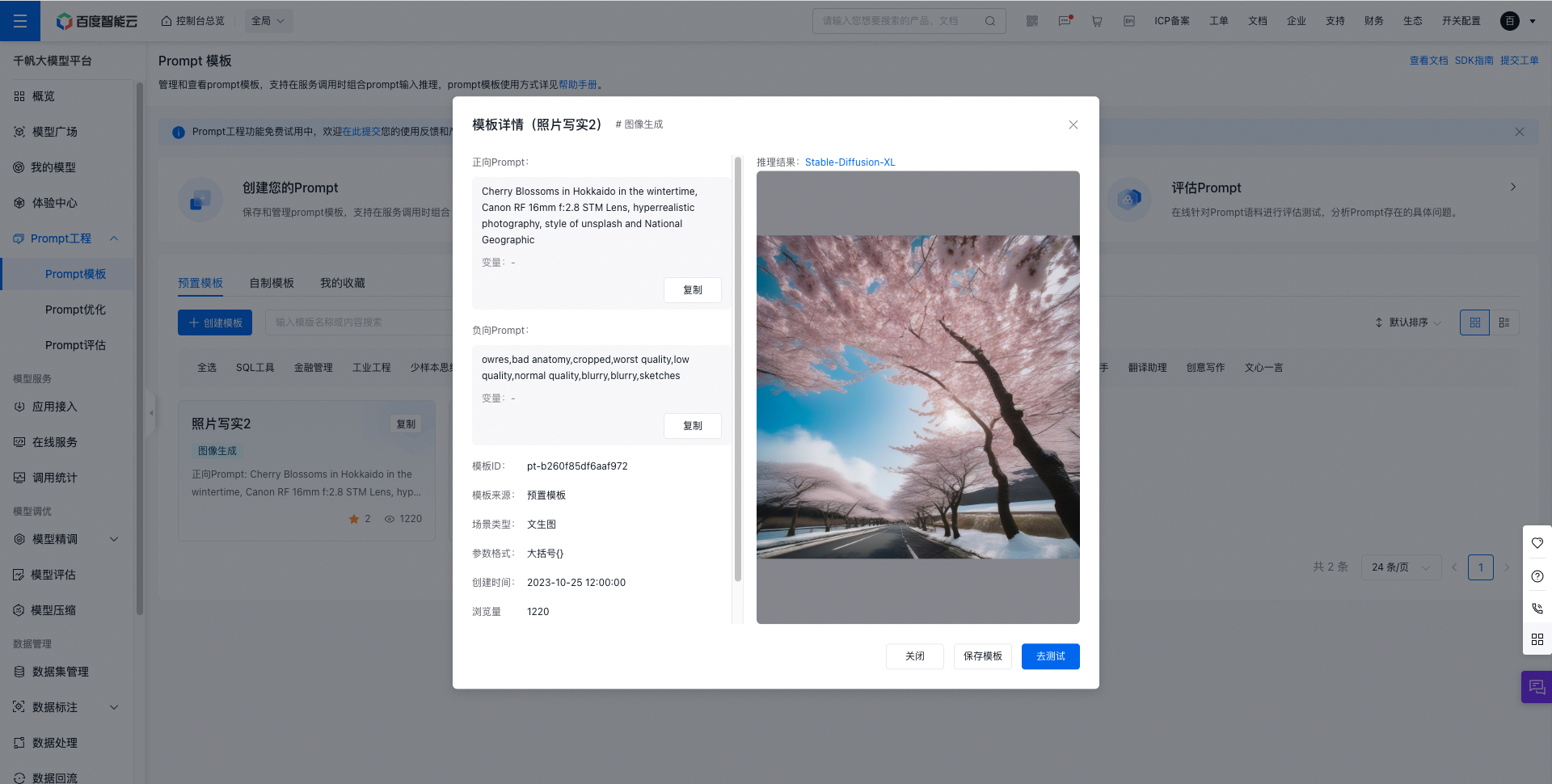Expand the 模型精调 submenu
Screen dimensions: 1552x784
pos(114,539)
